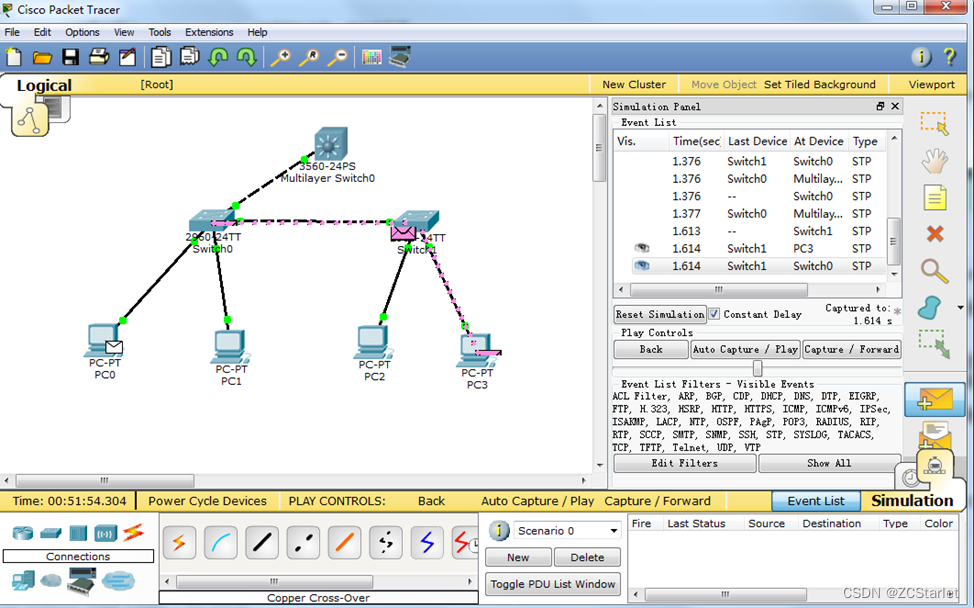Select the PC1 computer on canvas
Screen dimensions: 974x608
(x=230, y=347)
